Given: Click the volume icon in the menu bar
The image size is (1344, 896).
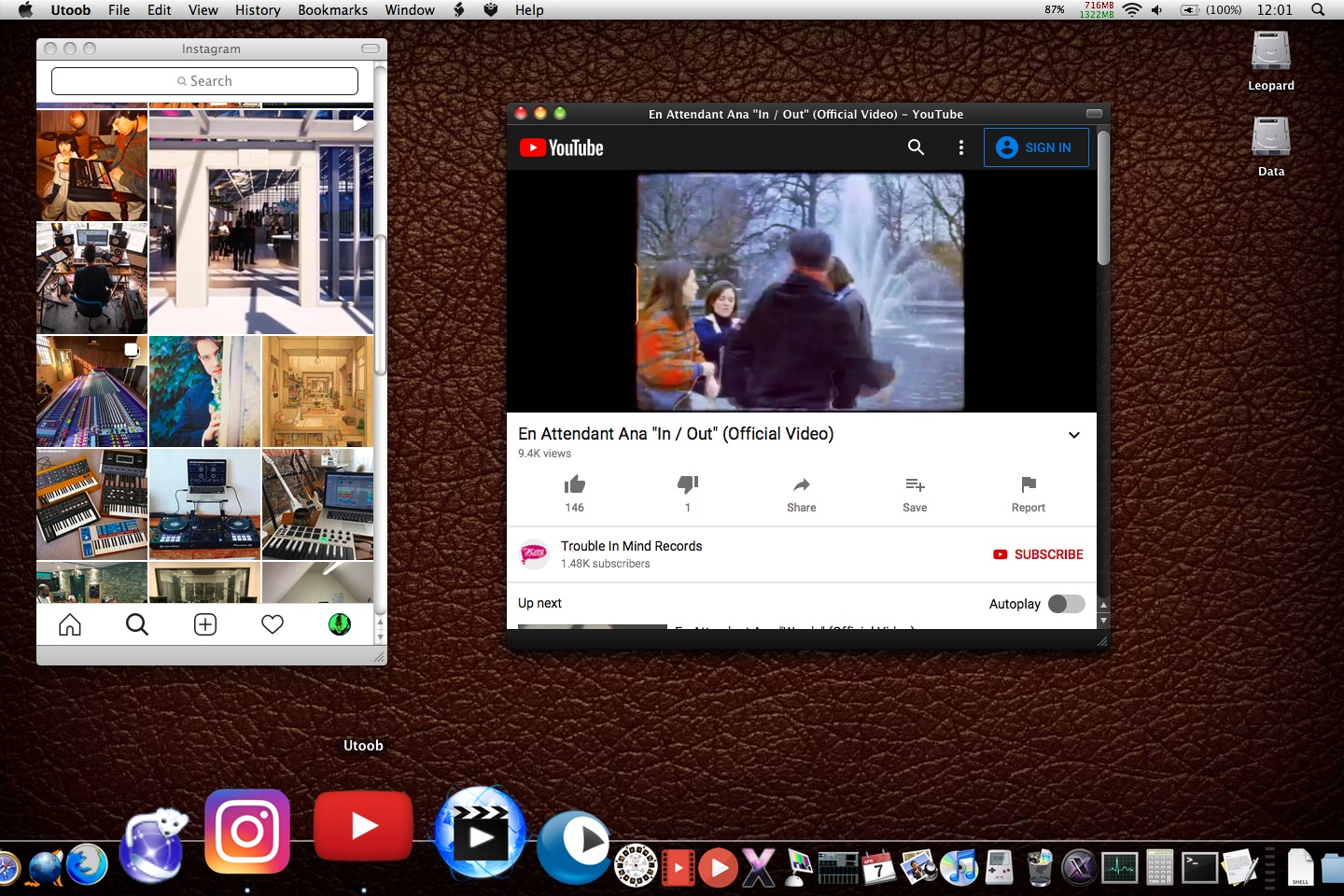Looking at the screenshot, I should [1157, 10].
